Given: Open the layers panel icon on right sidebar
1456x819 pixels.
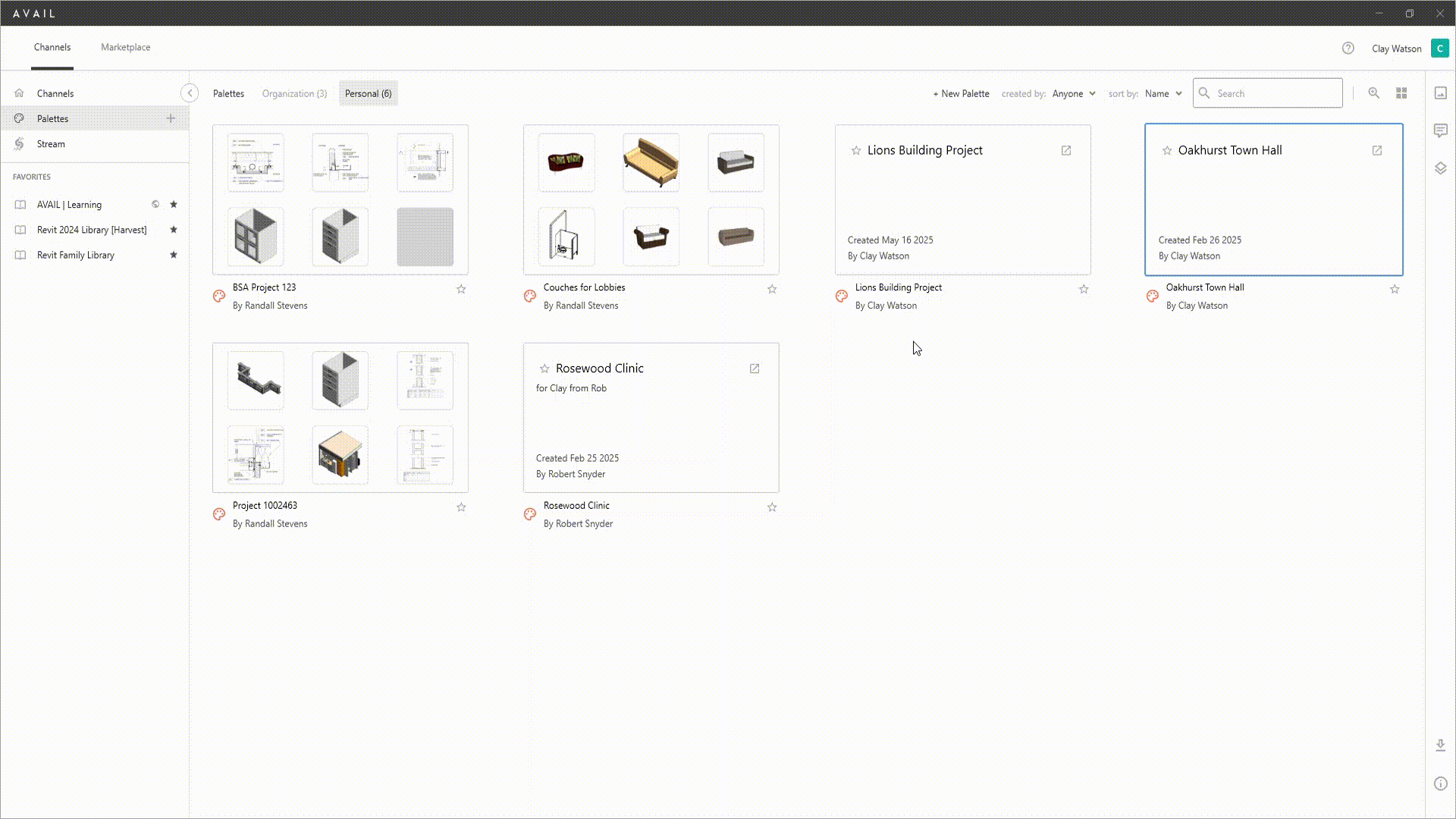Looking at the screenshot, I should pyautogui.click(x=1440, y=168).
